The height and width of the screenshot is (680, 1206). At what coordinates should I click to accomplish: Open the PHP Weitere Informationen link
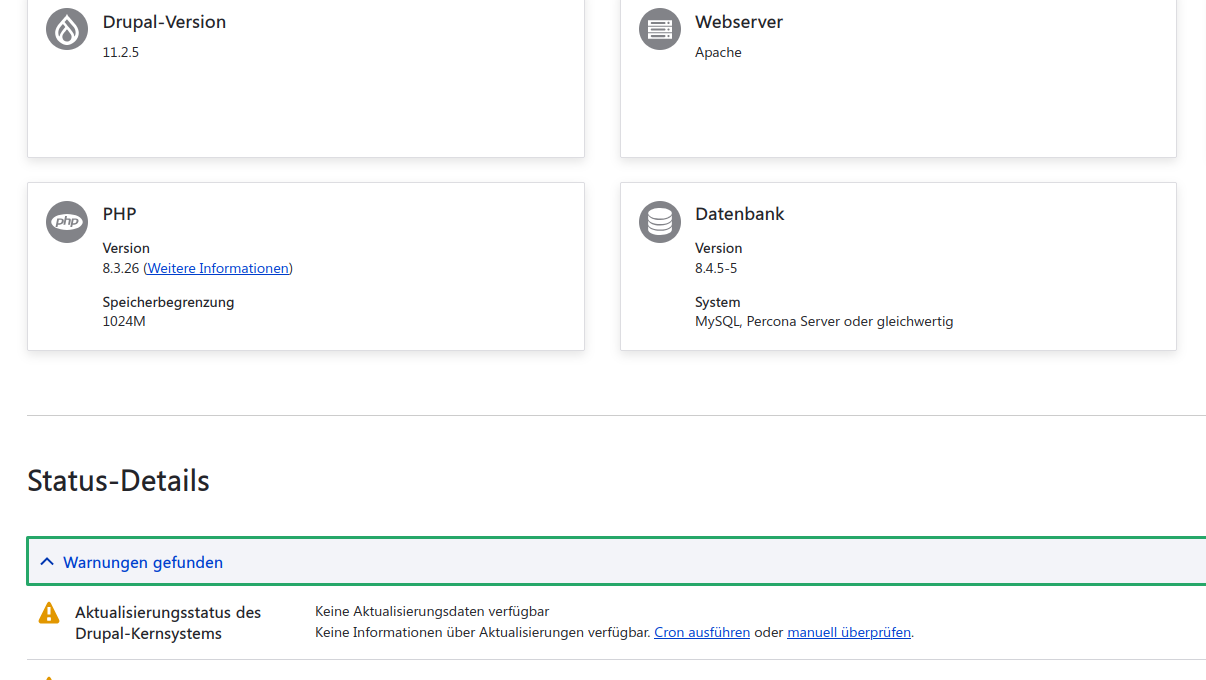pos(218,268)
